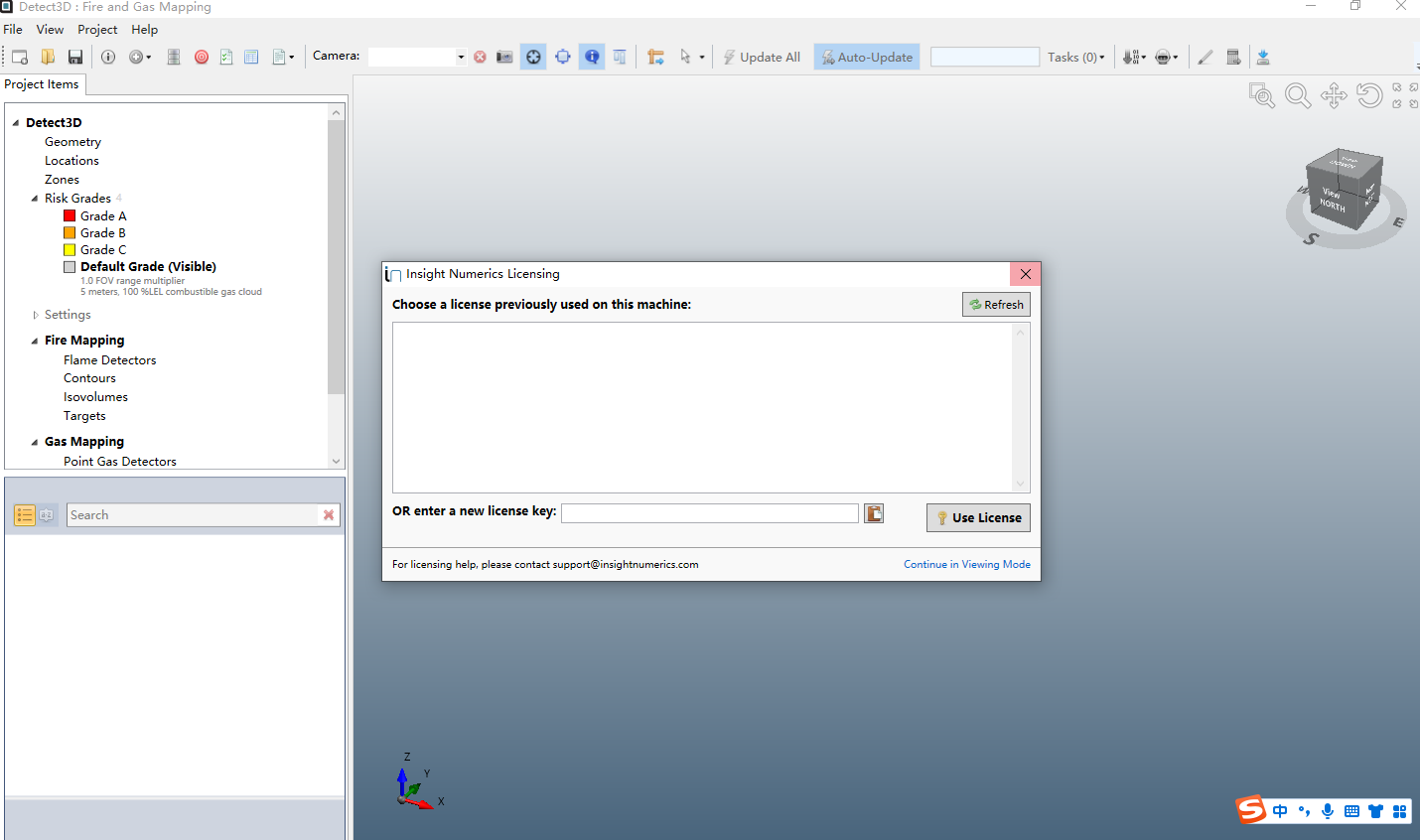Click the Sogou microphone voice input icon
The height and width of the screenshot is (840, 1420).
1328,811
